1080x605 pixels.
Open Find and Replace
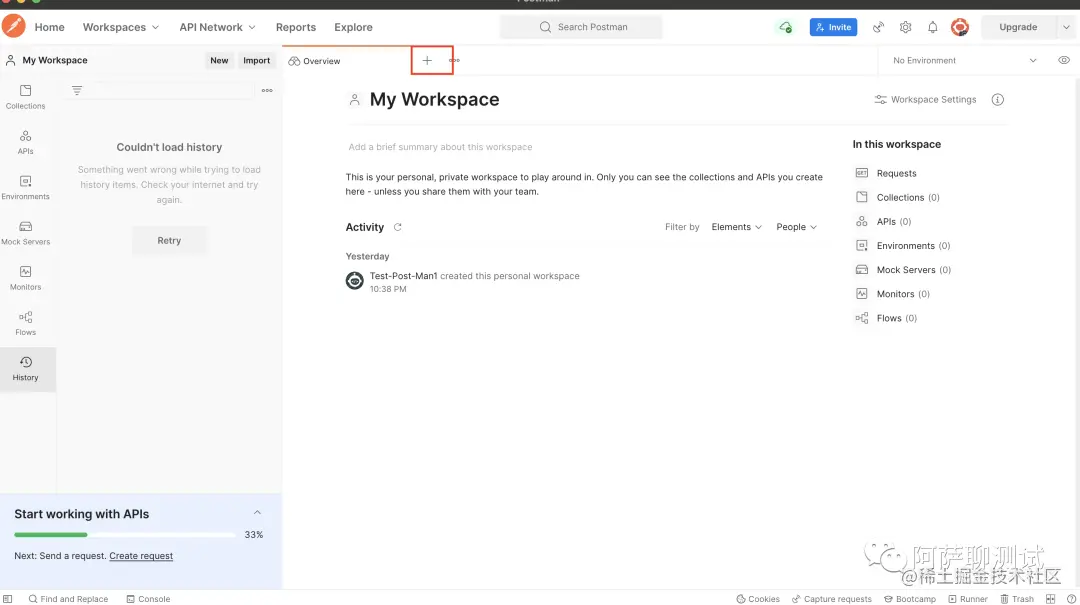point(68,599)
